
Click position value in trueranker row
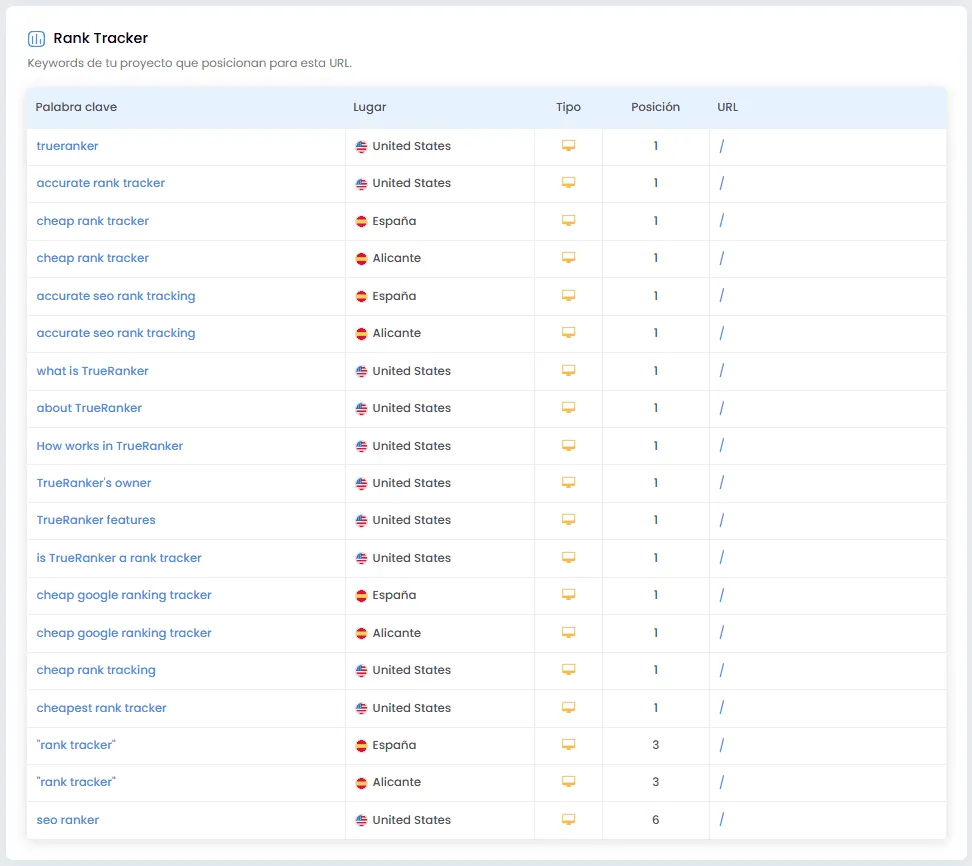pyautogui.click(x=655, y=146)
